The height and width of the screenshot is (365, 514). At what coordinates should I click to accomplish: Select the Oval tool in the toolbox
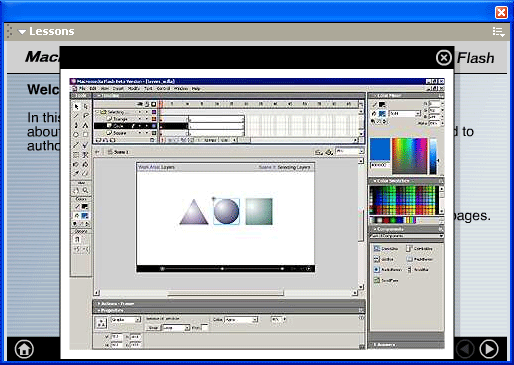pos(76,134)
